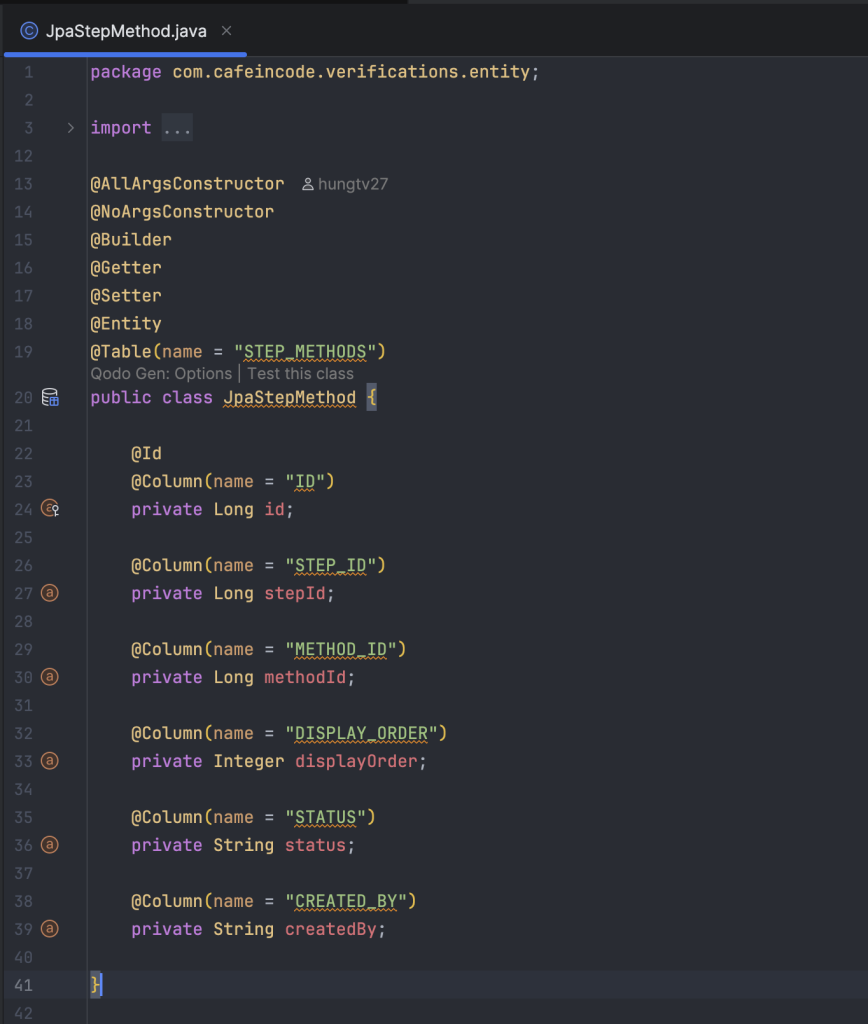
Task: Click the primary key attribute icon beside id field
Action: pos(50,508)
